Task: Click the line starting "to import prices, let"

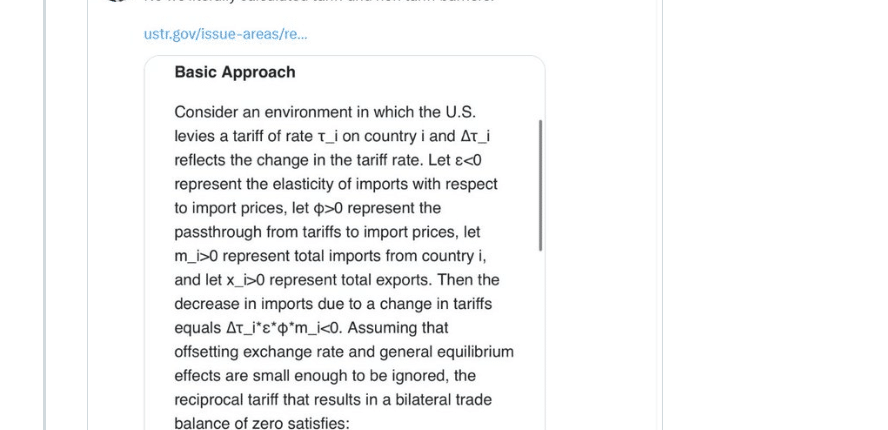Action: pos(307,208)
